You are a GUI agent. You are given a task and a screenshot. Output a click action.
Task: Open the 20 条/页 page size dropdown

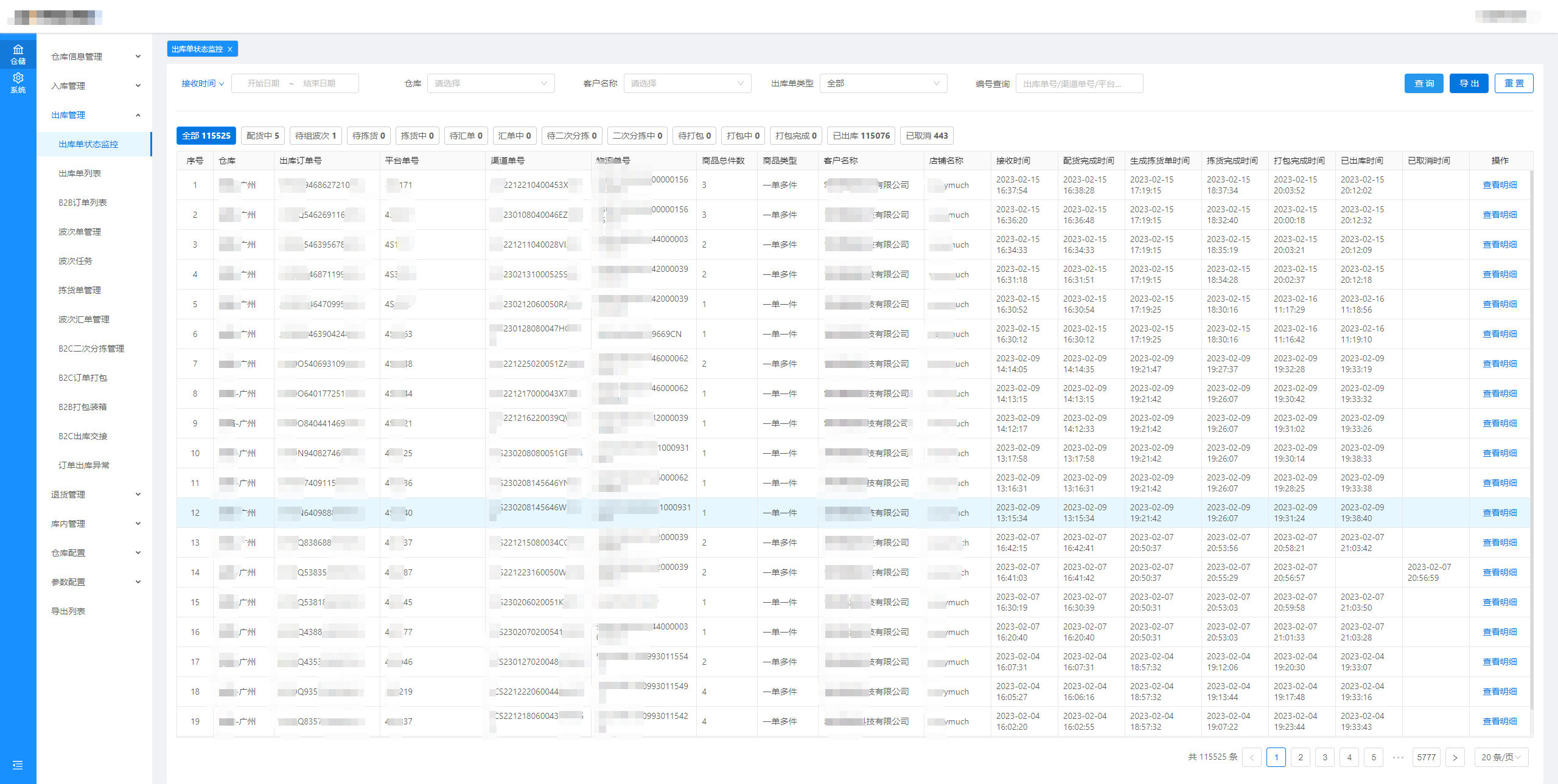click(1501, 757)
